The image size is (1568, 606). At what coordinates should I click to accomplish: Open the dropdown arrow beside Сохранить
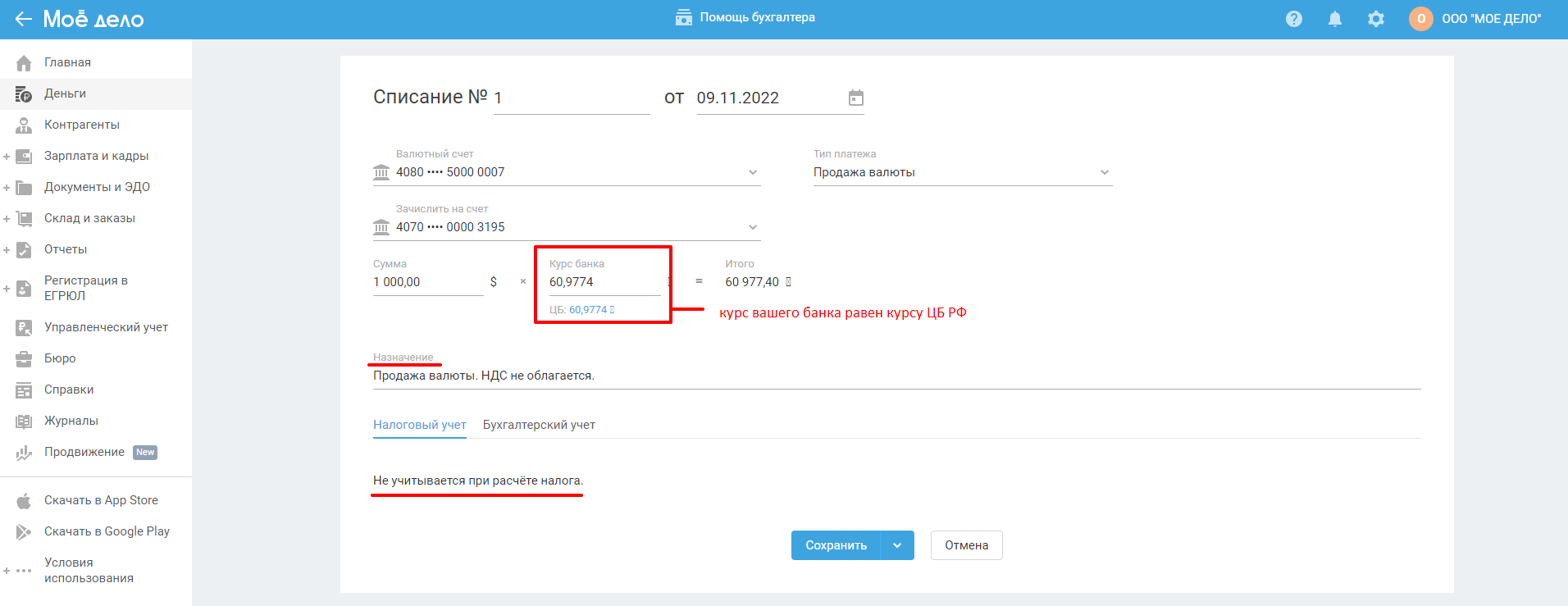pos(897,545)
